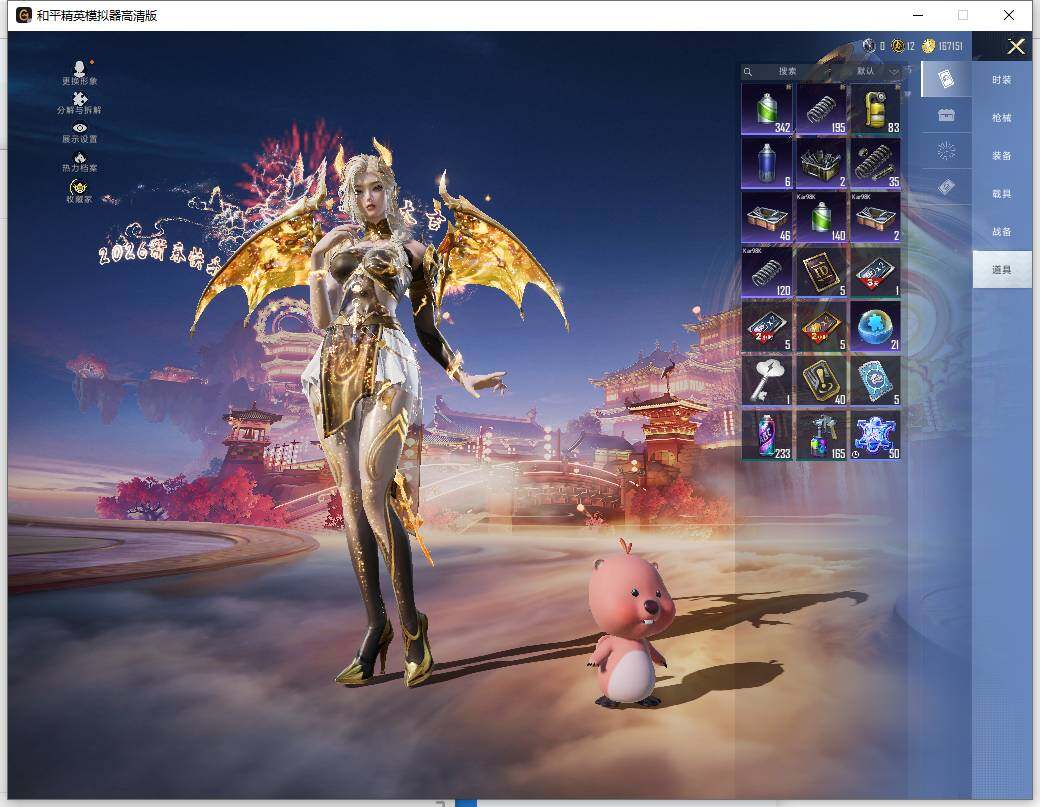Switch to the 枪械 tab
The image size is (1040, 807).
click(x=1002, y=117)
